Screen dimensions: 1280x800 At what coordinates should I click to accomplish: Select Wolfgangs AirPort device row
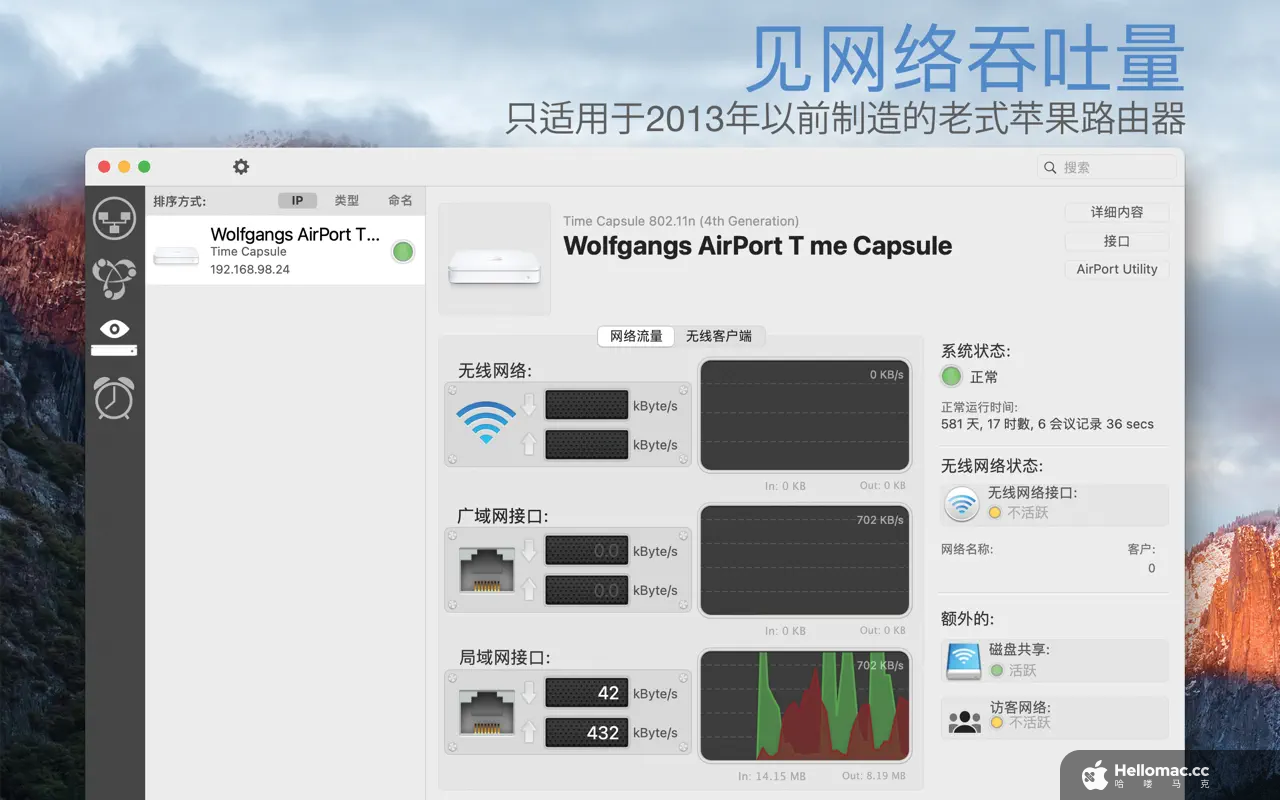pos(285,250)
